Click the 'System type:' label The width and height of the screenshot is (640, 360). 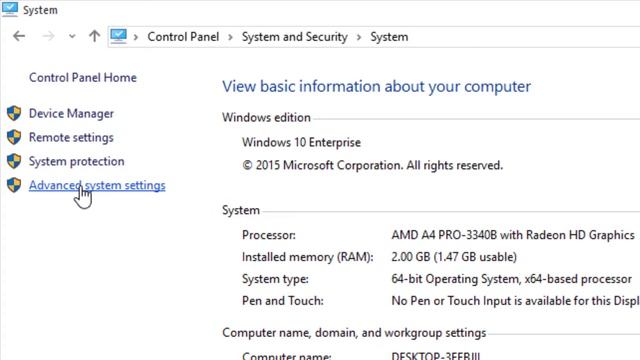[x=275, y=279]
